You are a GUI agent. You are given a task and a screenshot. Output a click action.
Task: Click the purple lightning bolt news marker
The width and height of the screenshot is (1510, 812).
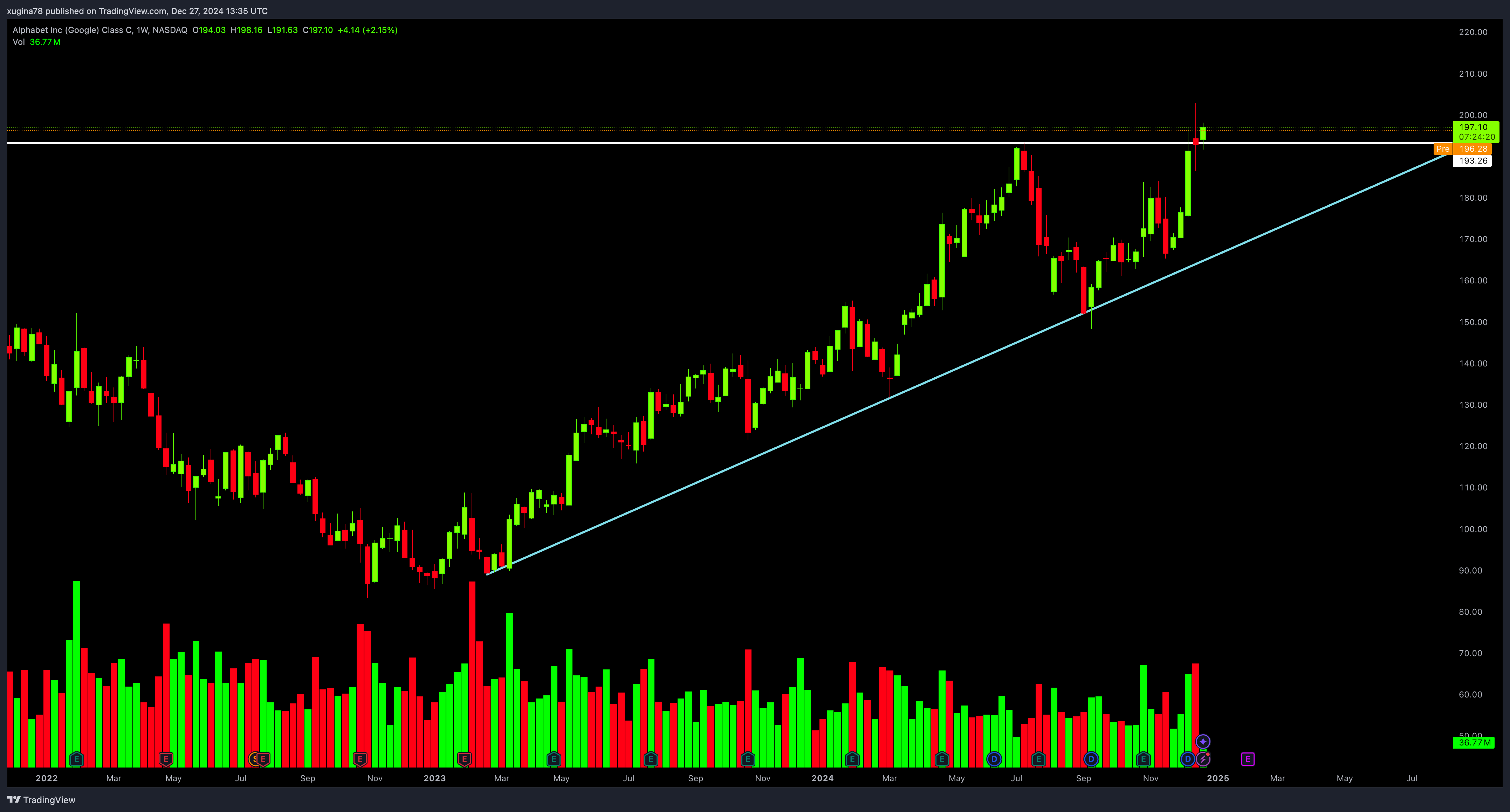(x=1203, y=759)
